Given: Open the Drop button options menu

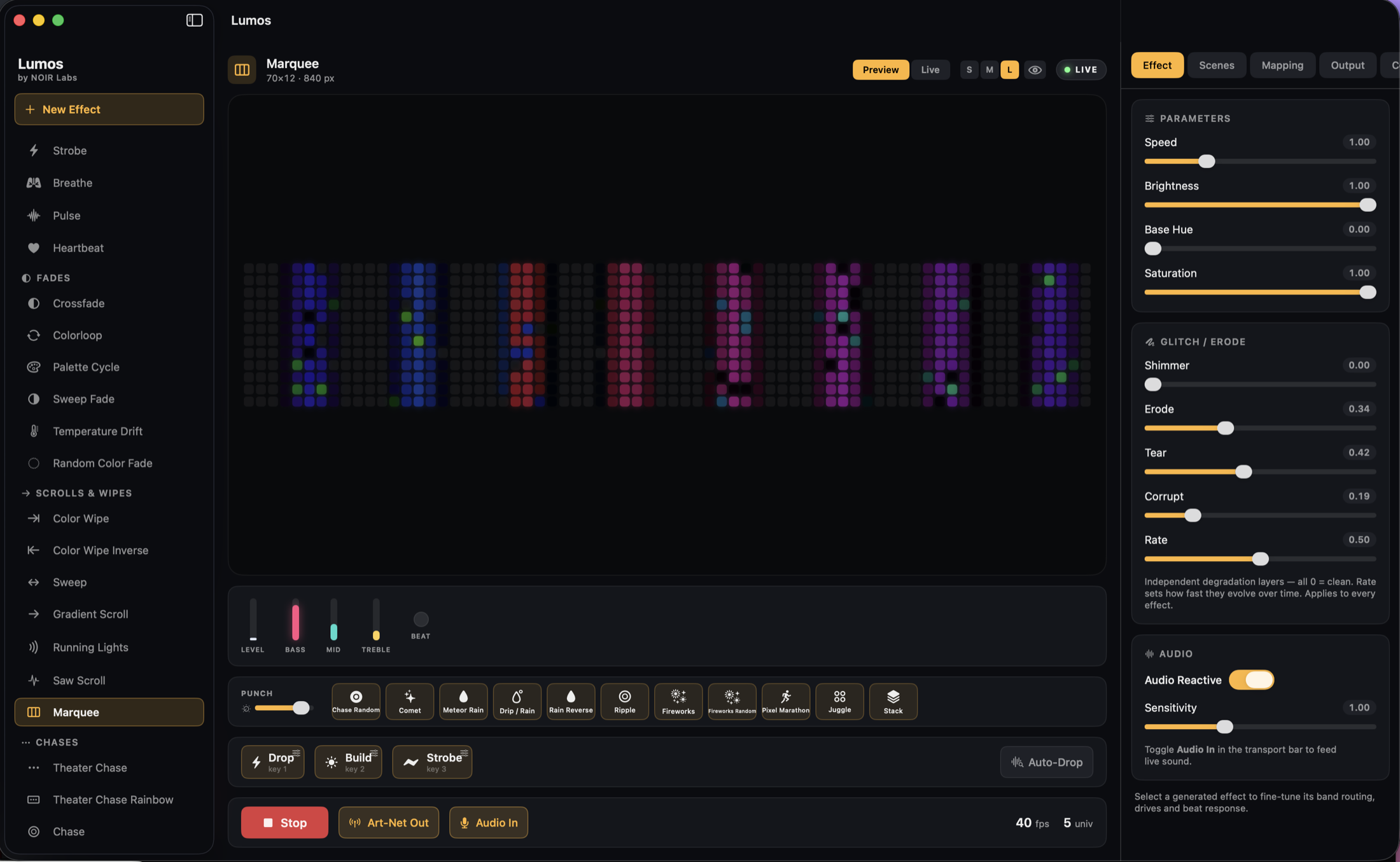Looking at the screenshot, I should [x=297, y=753].
